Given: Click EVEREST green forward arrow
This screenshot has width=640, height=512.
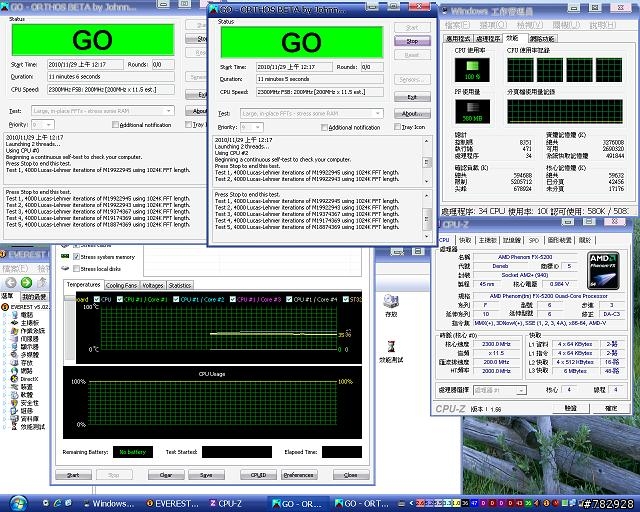Looking at the screenshot, I should point(27,282).
